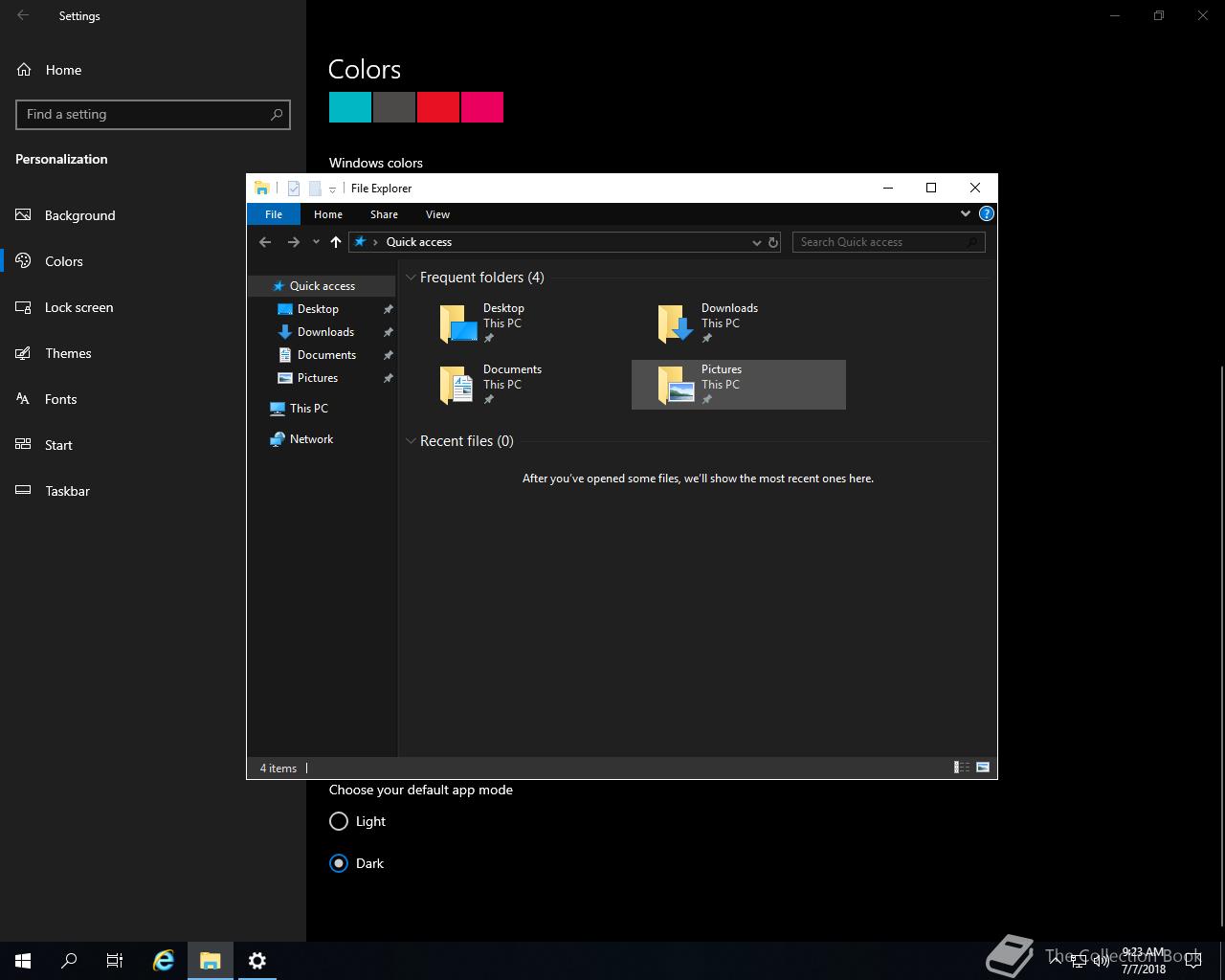1225x980 pixels.
Task: Open the File menu tab
Action: [x=274, y=214]
